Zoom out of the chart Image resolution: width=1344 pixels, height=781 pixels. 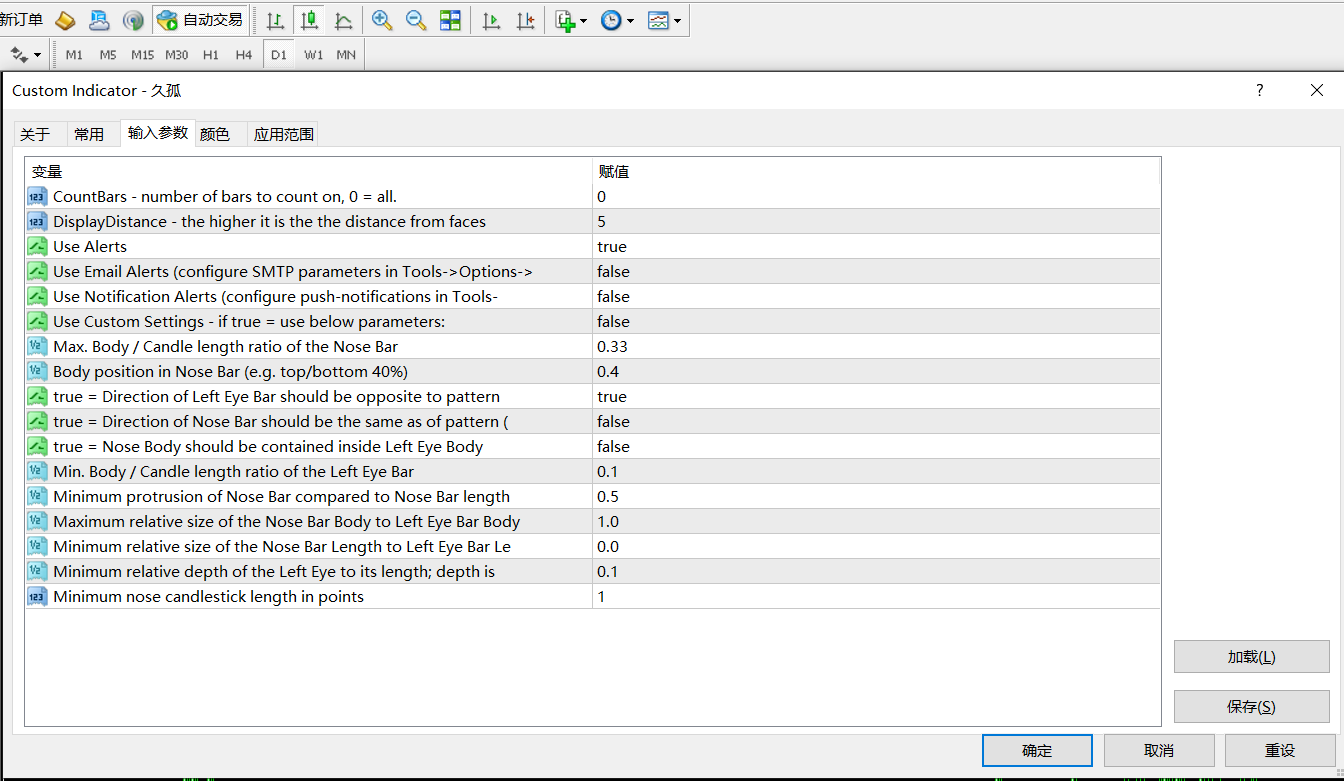click(416, 20)
